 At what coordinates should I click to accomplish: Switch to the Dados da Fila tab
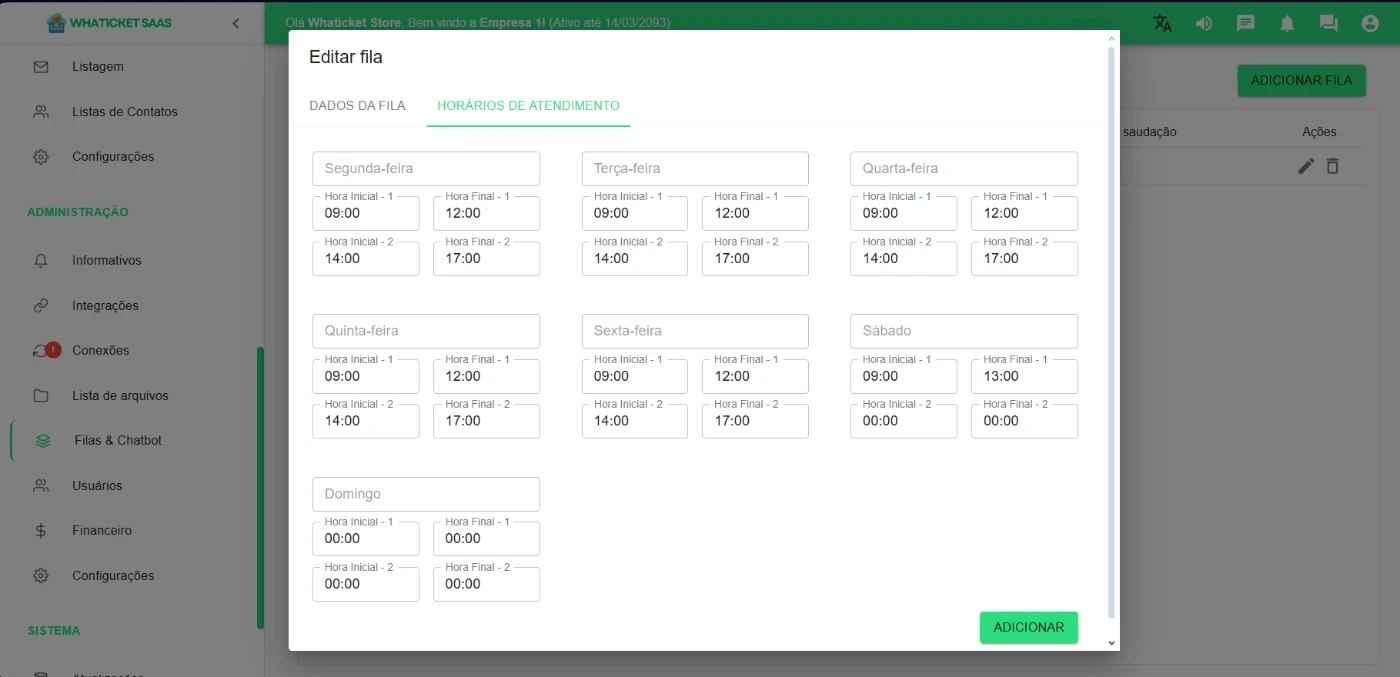coord(357,105)
